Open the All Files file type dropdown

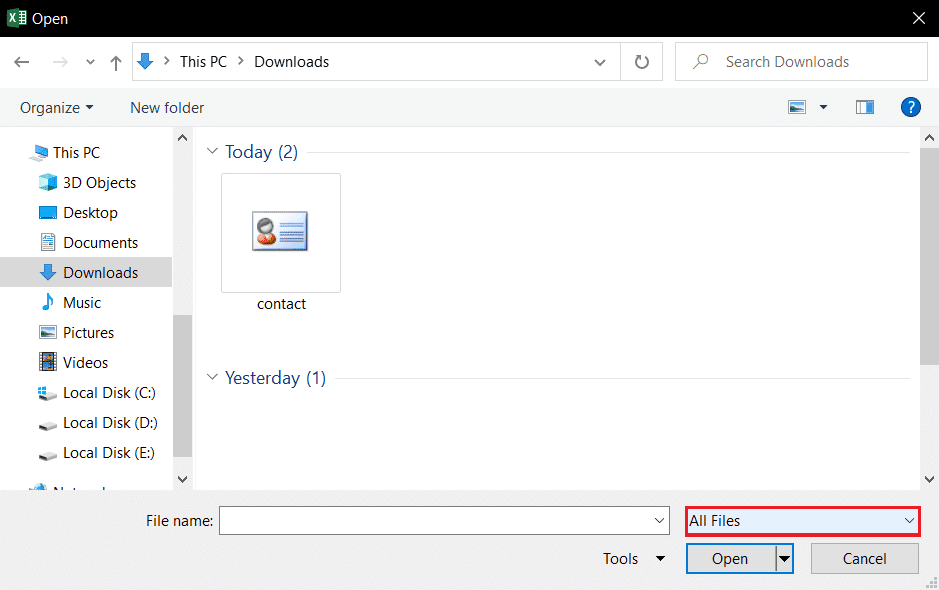tap(802, 520)
